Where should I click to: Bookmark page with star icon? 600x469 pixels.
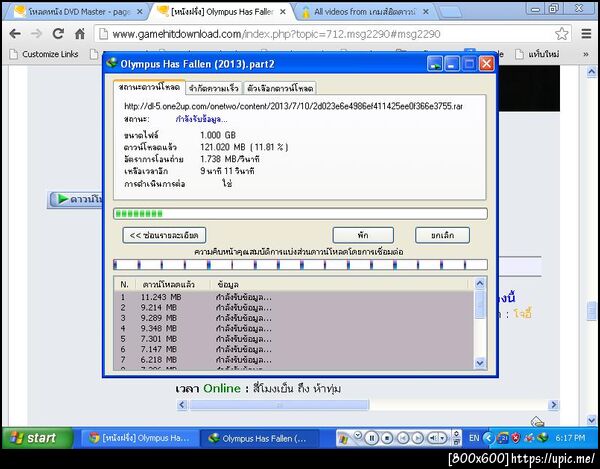coord(562,34)
